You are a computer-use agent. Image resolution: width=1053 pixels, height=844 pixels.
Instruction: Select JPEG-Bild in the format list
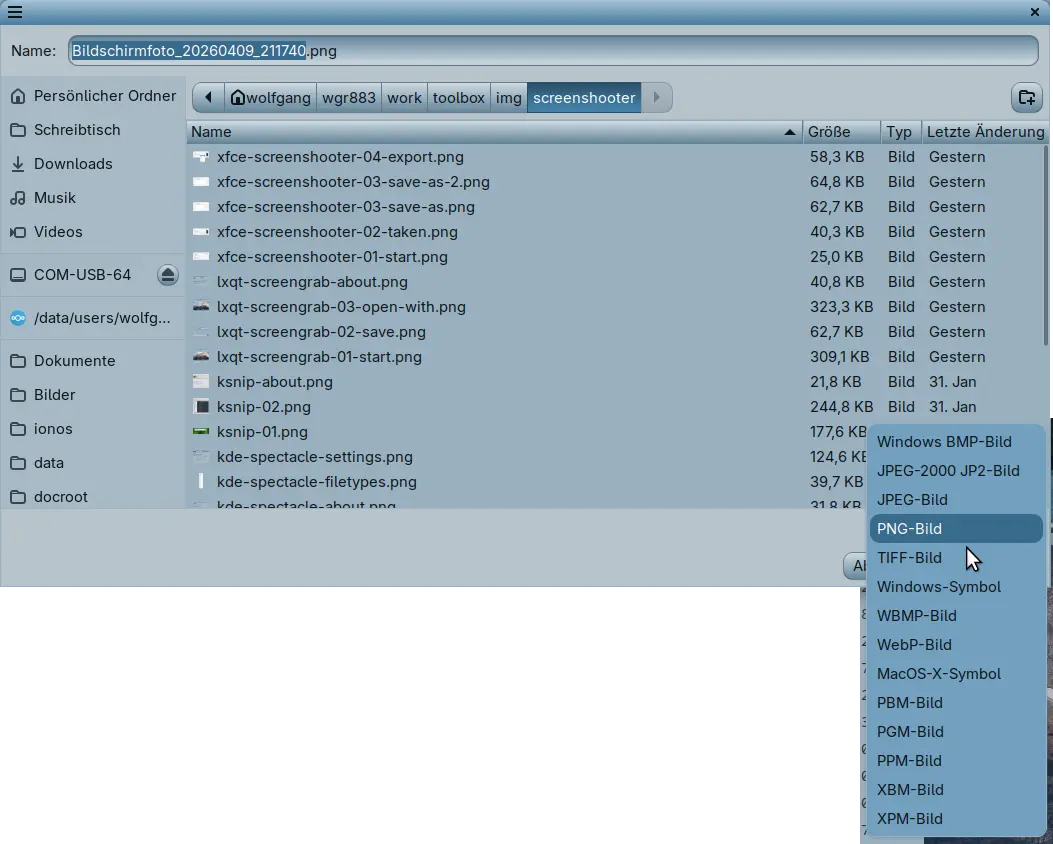pyautogui.click(x=956, y=500)
